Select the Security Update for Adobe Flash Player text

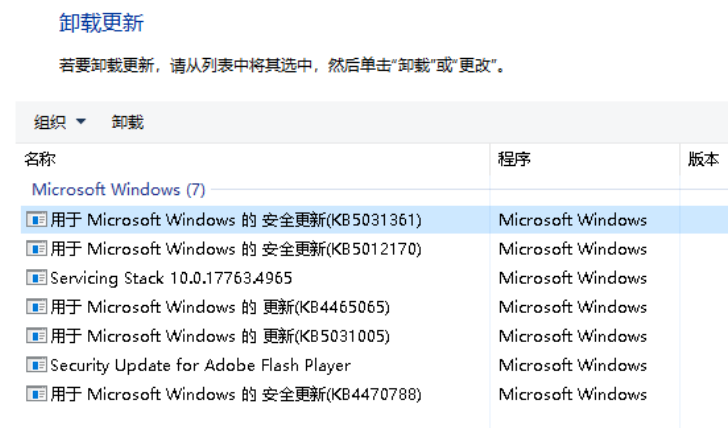(x=200, y=365)
